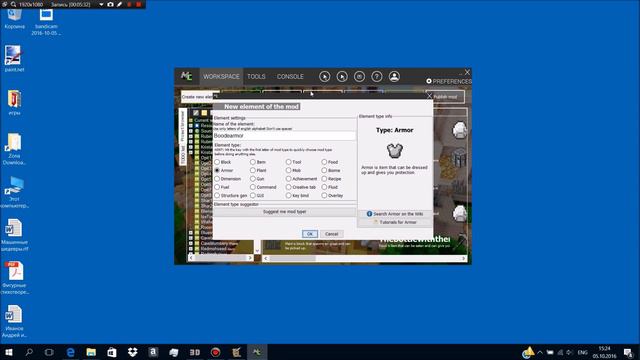Pick the Overlay element type radio

pos(324,196)
